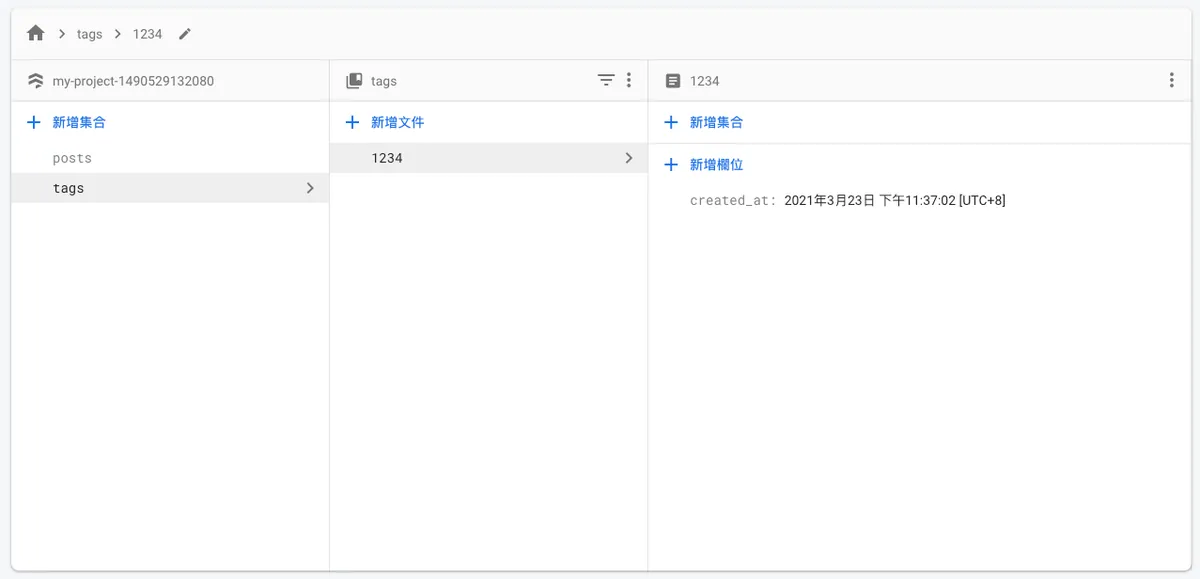Expand the chevron on the 1234 document row
The image size is (1200, 579).
628,158
